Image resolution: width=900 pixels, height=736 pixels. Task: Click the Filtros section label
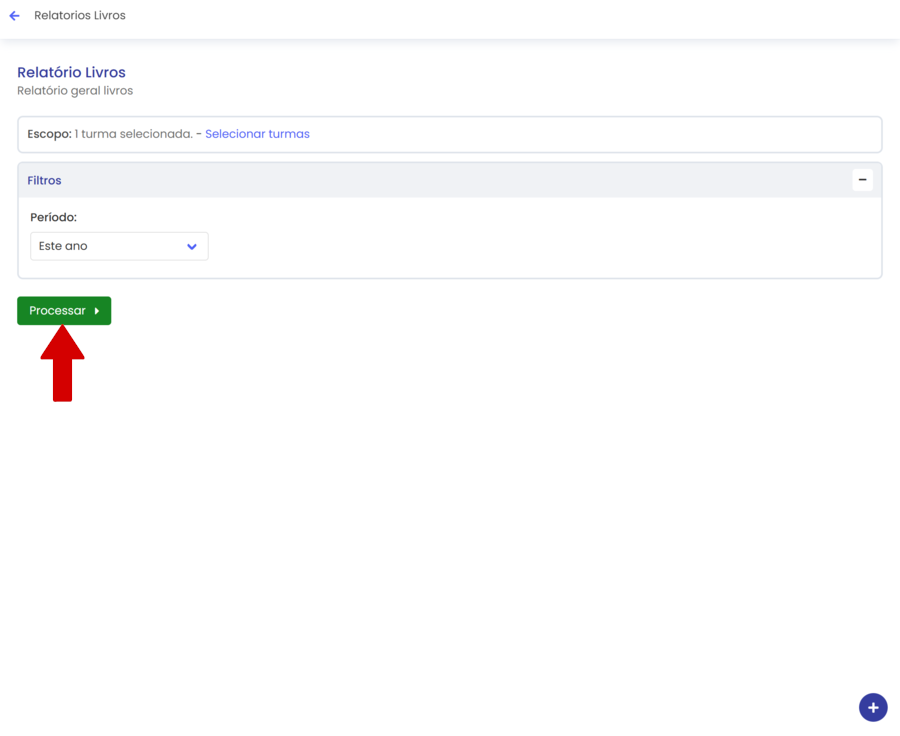(x=44, y=181)
